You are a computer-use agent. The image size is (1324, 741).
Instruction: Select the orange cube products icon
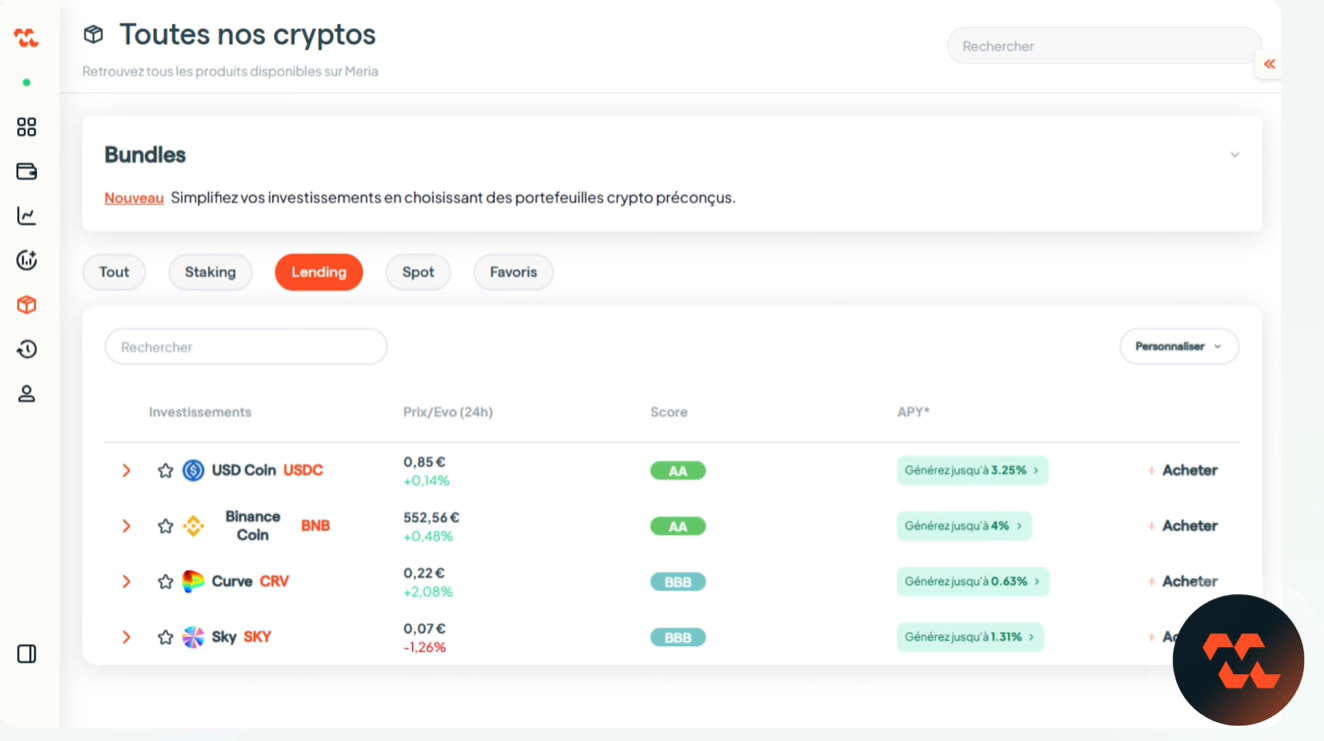coord(27,305)
